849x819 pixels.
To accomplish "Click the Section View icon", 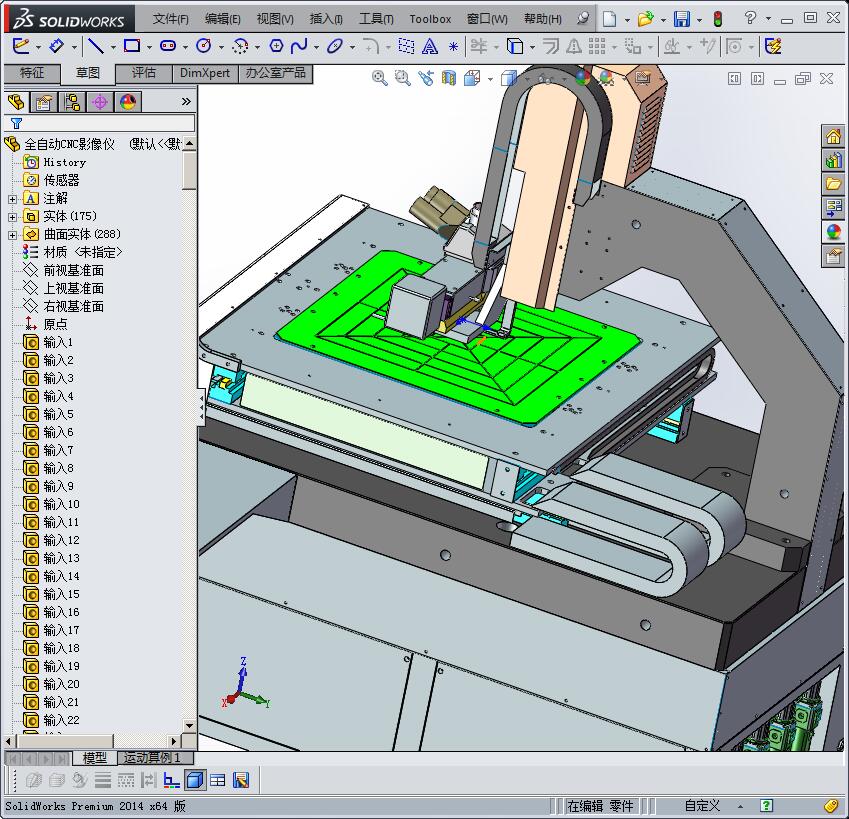I will click(449, 78).
